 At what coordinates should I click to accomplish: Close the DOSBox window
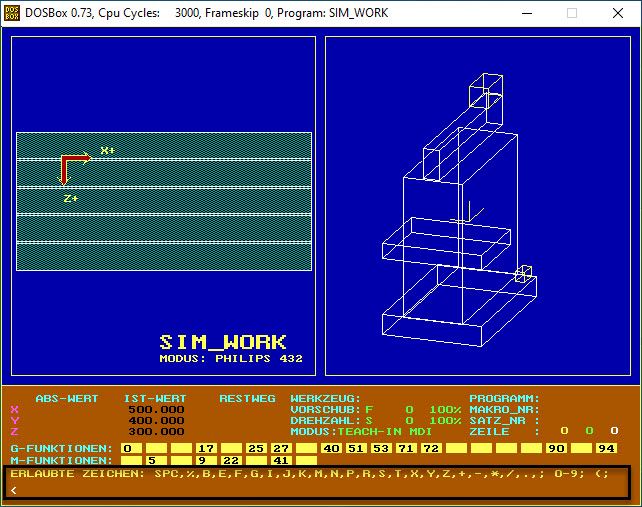[618, 13]
